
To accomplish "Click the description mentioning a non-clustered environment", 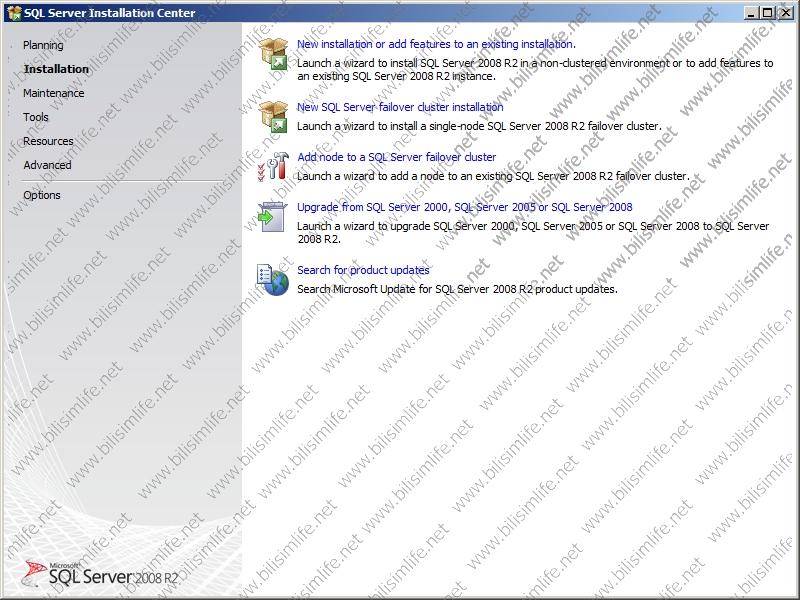I will pyautogui.click(x=535, y=69).
